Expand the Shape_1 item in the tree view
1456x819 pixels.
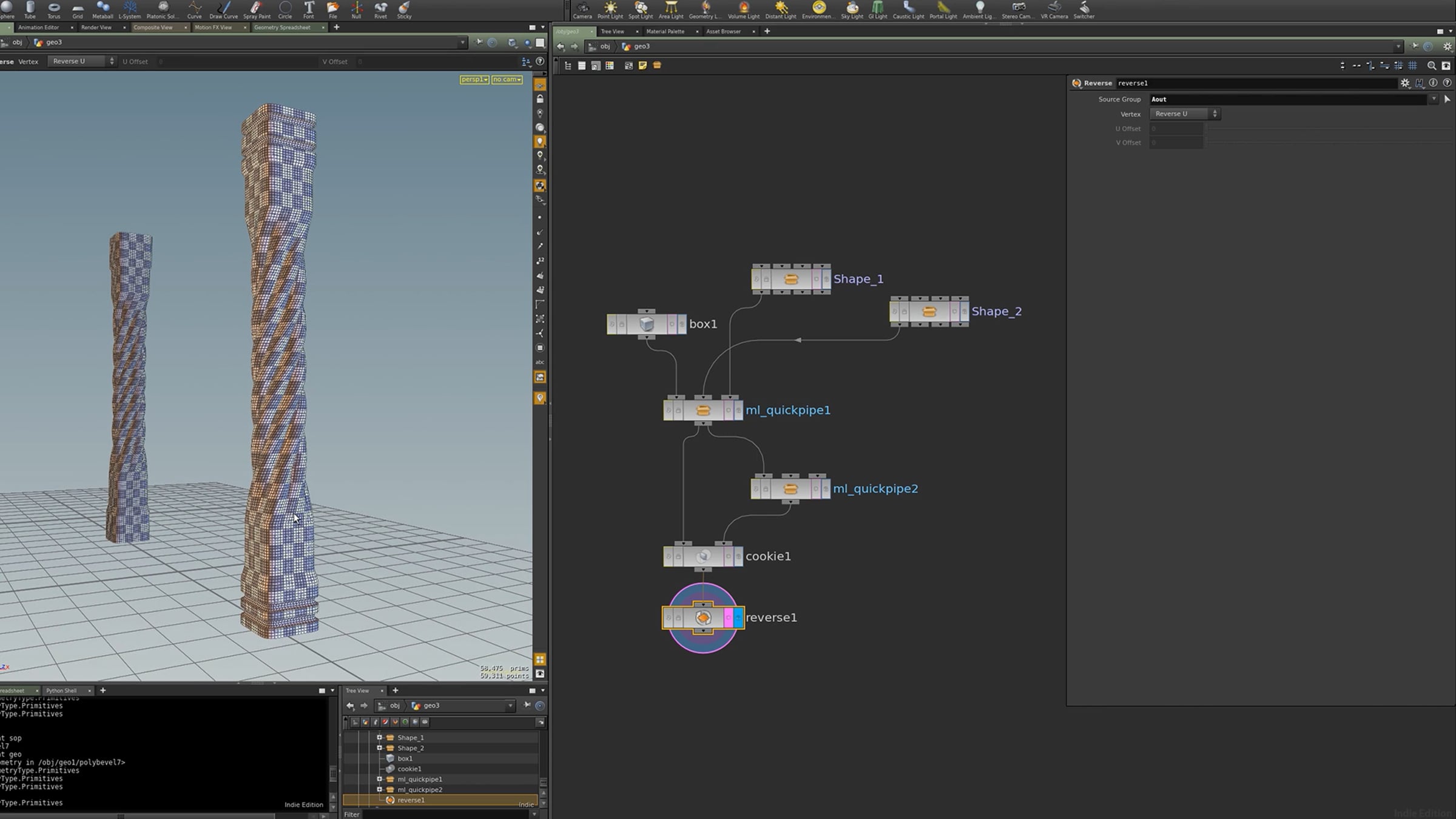coord(380,738)
